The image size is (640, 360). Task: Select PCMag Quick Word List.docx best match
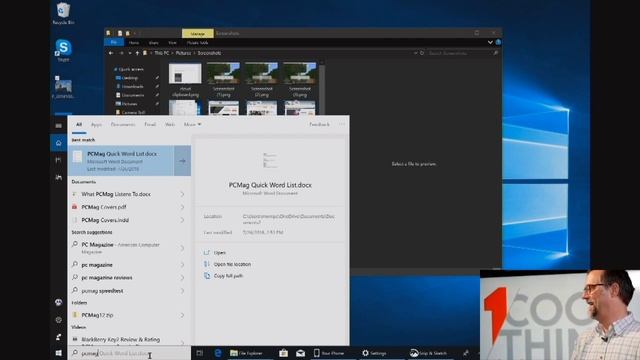(x=121, y=161)
